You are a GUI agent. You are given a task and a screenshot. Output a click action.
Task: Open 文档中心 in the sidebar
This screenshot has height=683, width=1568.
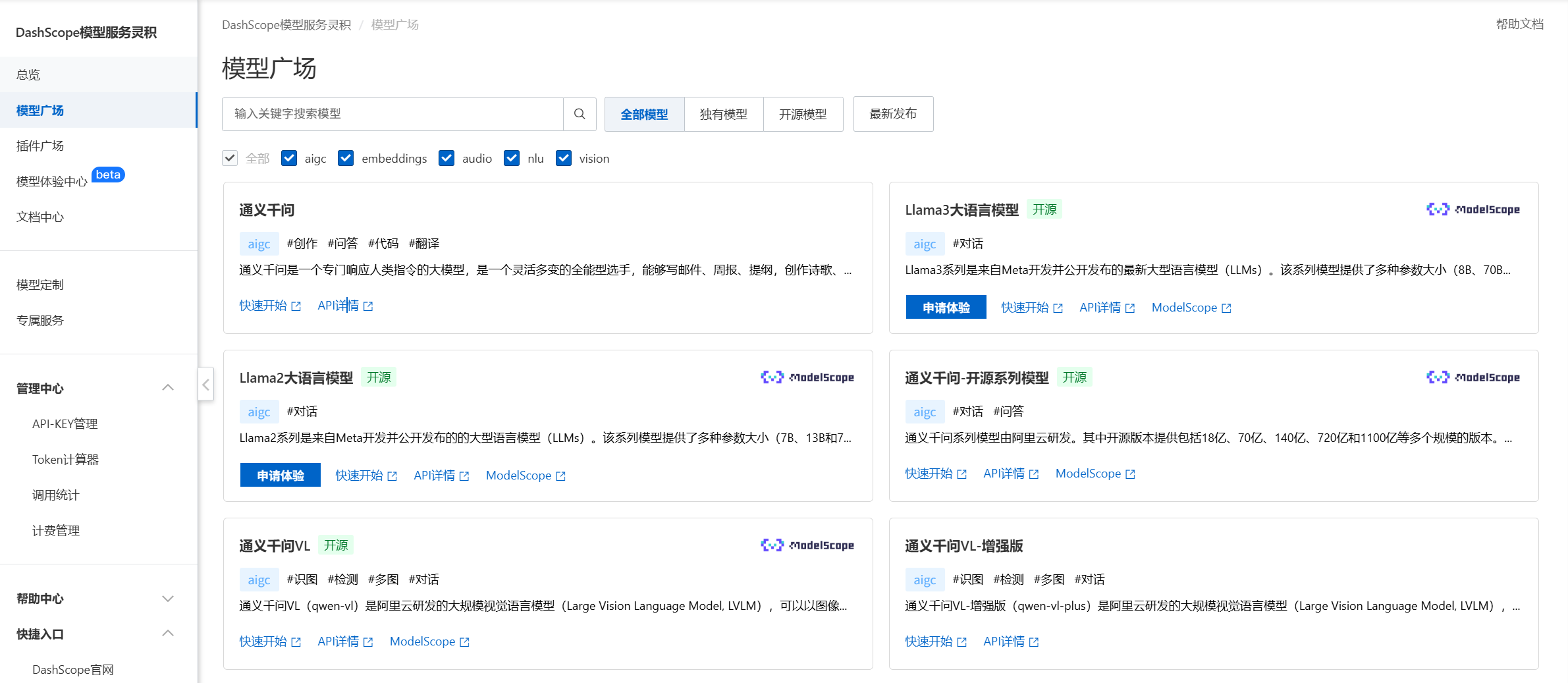coord(99,217)
